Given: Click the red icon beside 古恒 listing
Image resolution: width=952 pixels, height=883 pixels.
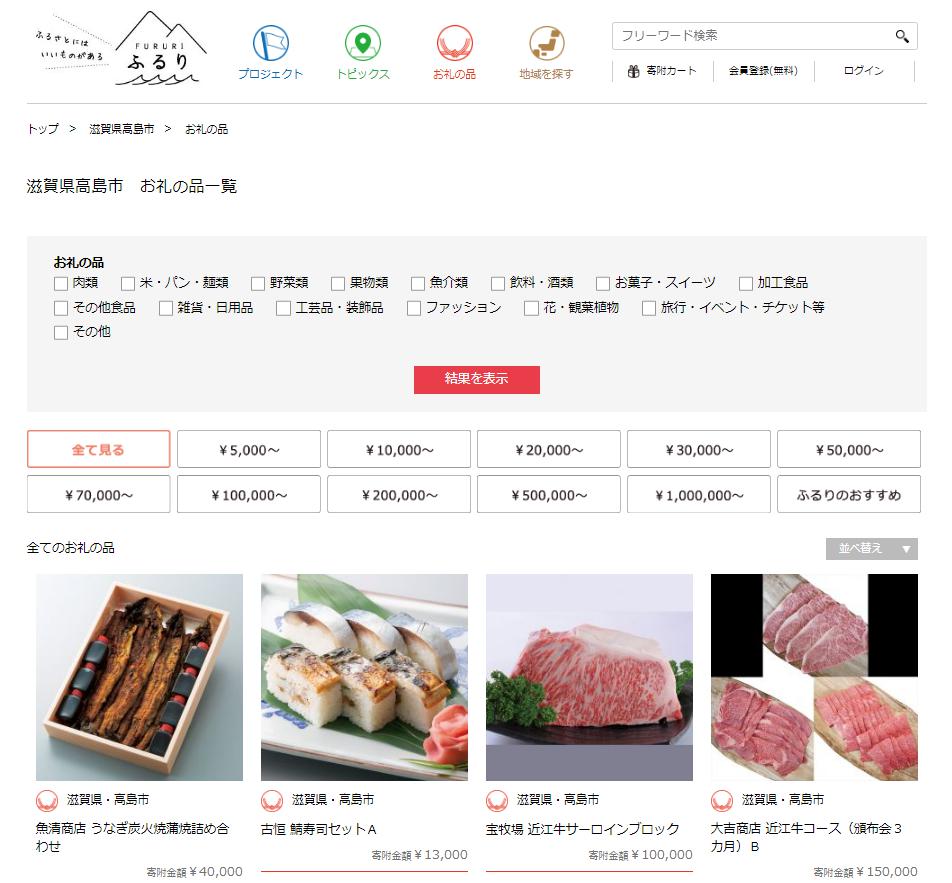Looking at the screenshot, I should coord(272,800).
